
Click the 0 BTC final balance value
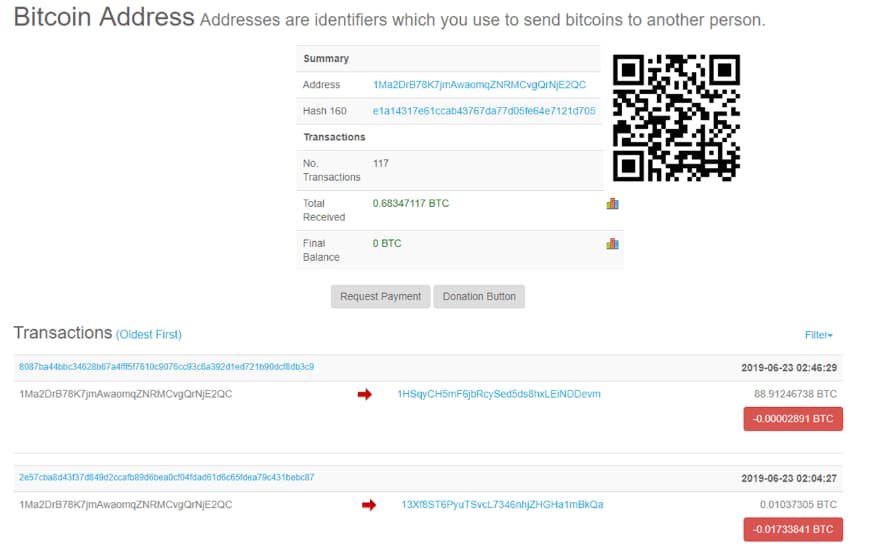point(387,243)
